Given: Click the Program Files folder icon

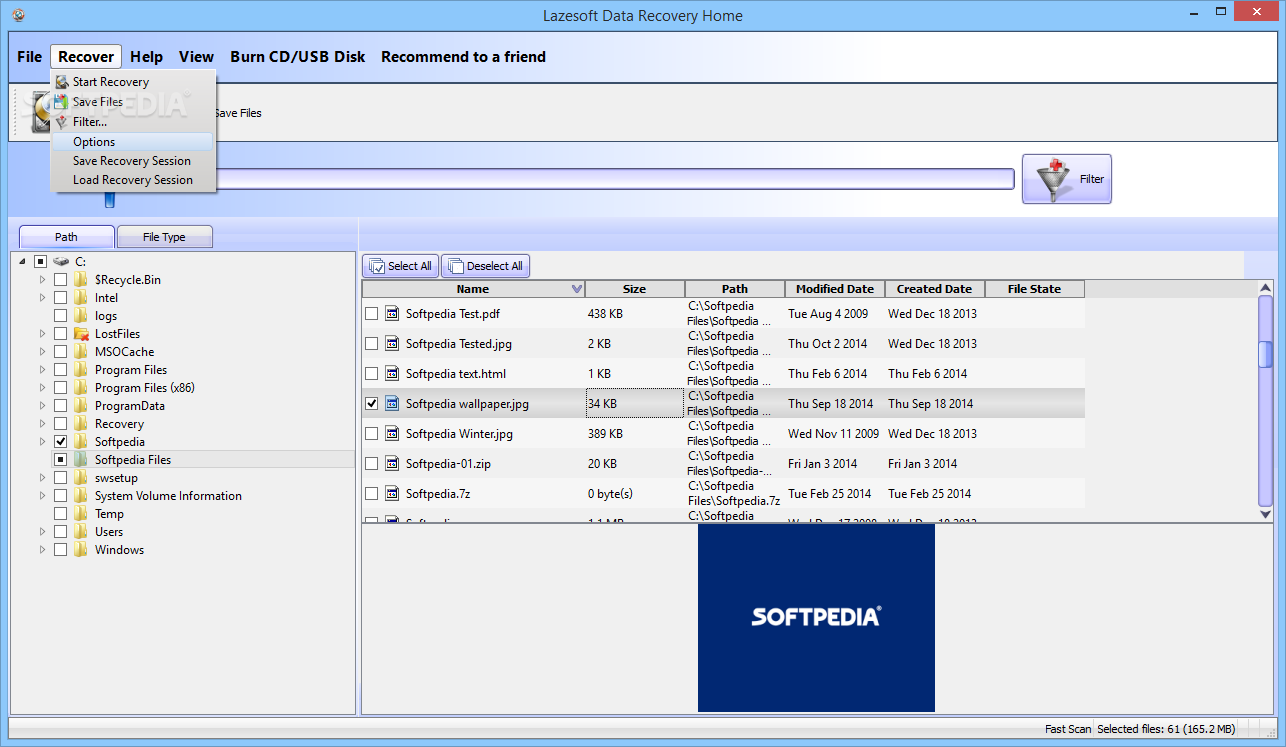Looking at the screenshot, I should 81,370.
